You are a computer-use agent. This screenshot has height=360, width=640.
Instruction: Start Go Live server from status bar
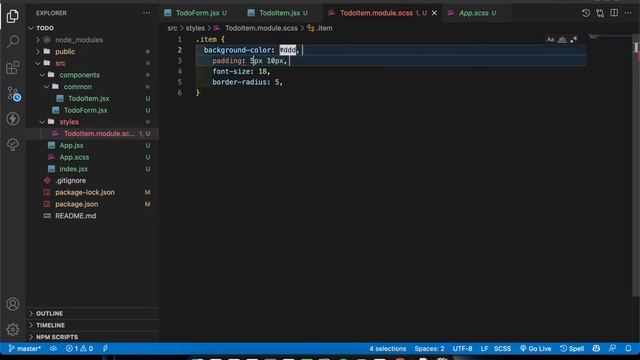pyautogui.click(x=535, y=349)
